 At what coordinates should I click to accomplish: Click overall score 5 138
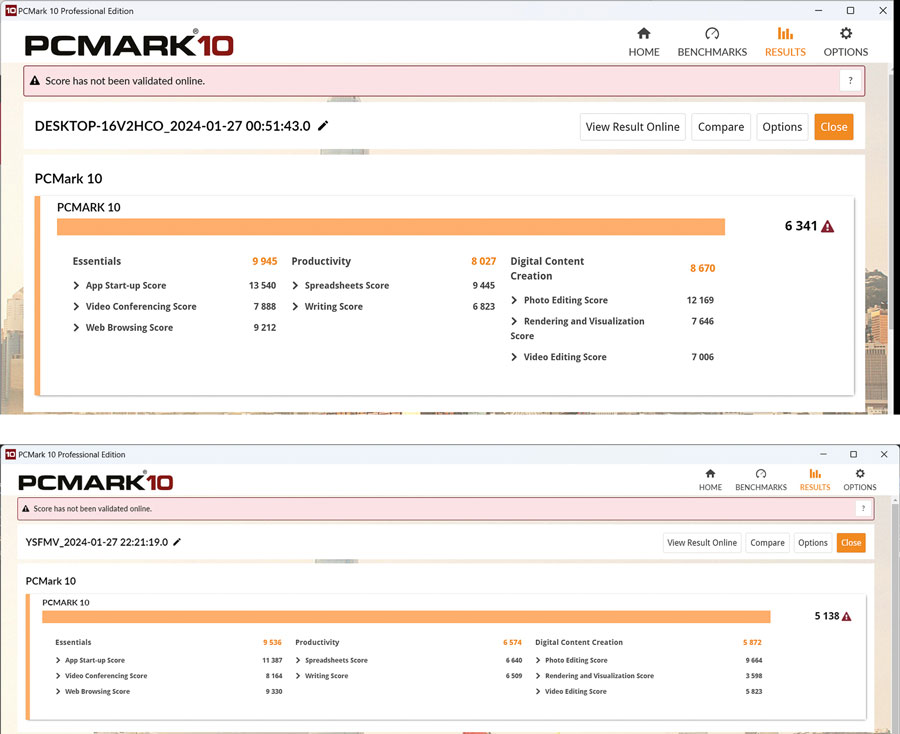point(827,616)
